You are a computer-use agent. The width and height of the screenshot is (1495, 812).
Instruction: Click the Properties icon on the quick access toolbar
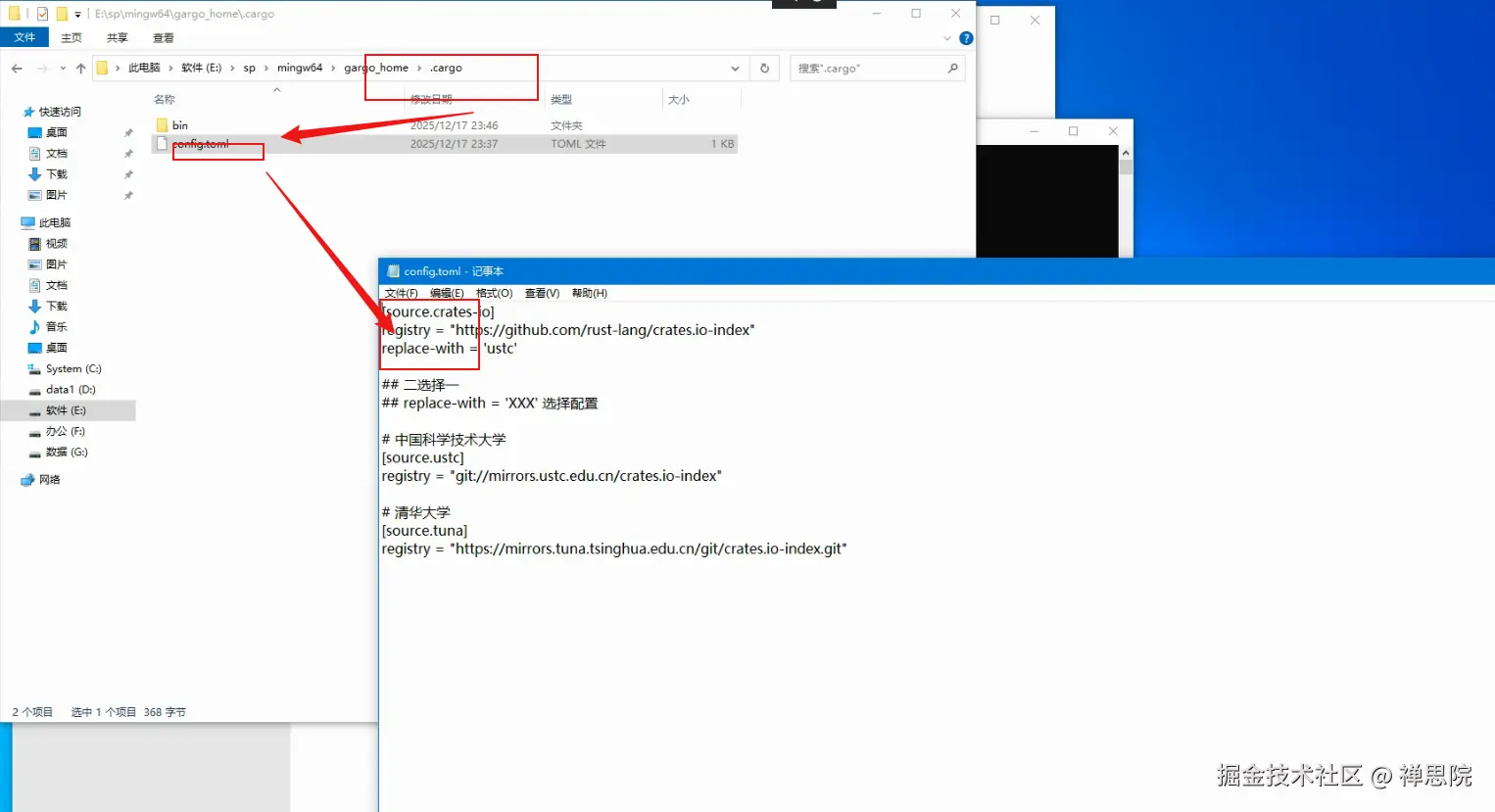[42, 14]
